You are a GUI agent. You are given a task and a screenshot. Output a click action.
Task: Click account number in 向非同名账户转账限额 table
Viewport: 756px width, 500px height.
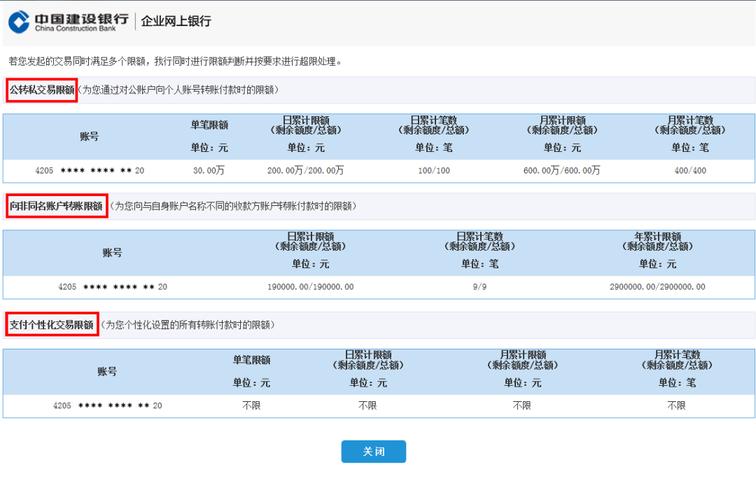tap(112, 287)
